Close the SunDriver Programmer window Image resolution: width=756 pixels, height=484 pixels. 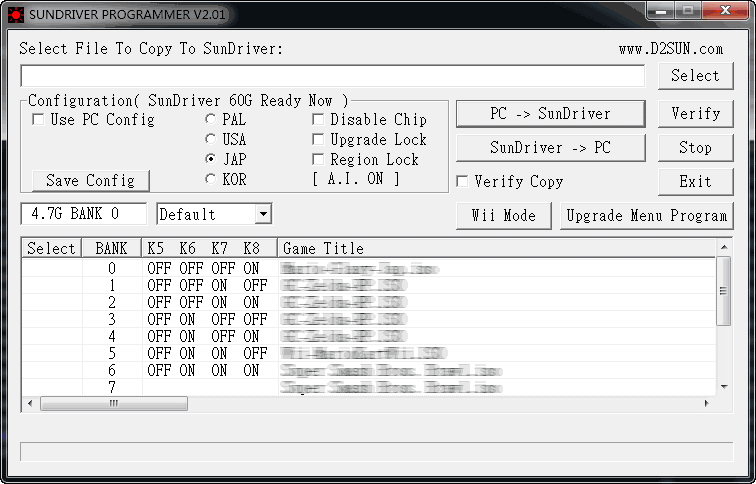(x=725, y=11)
